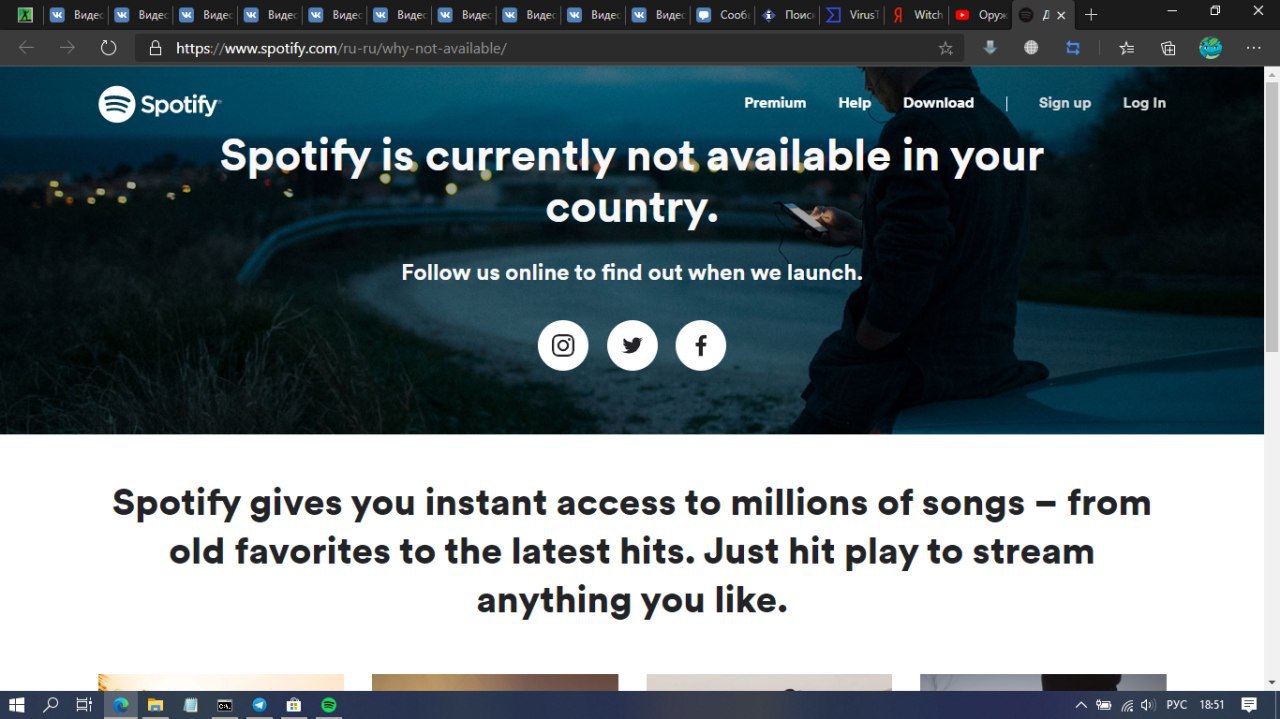
Task: Open the Premium navigation item
Action: (x=775, y=103)
